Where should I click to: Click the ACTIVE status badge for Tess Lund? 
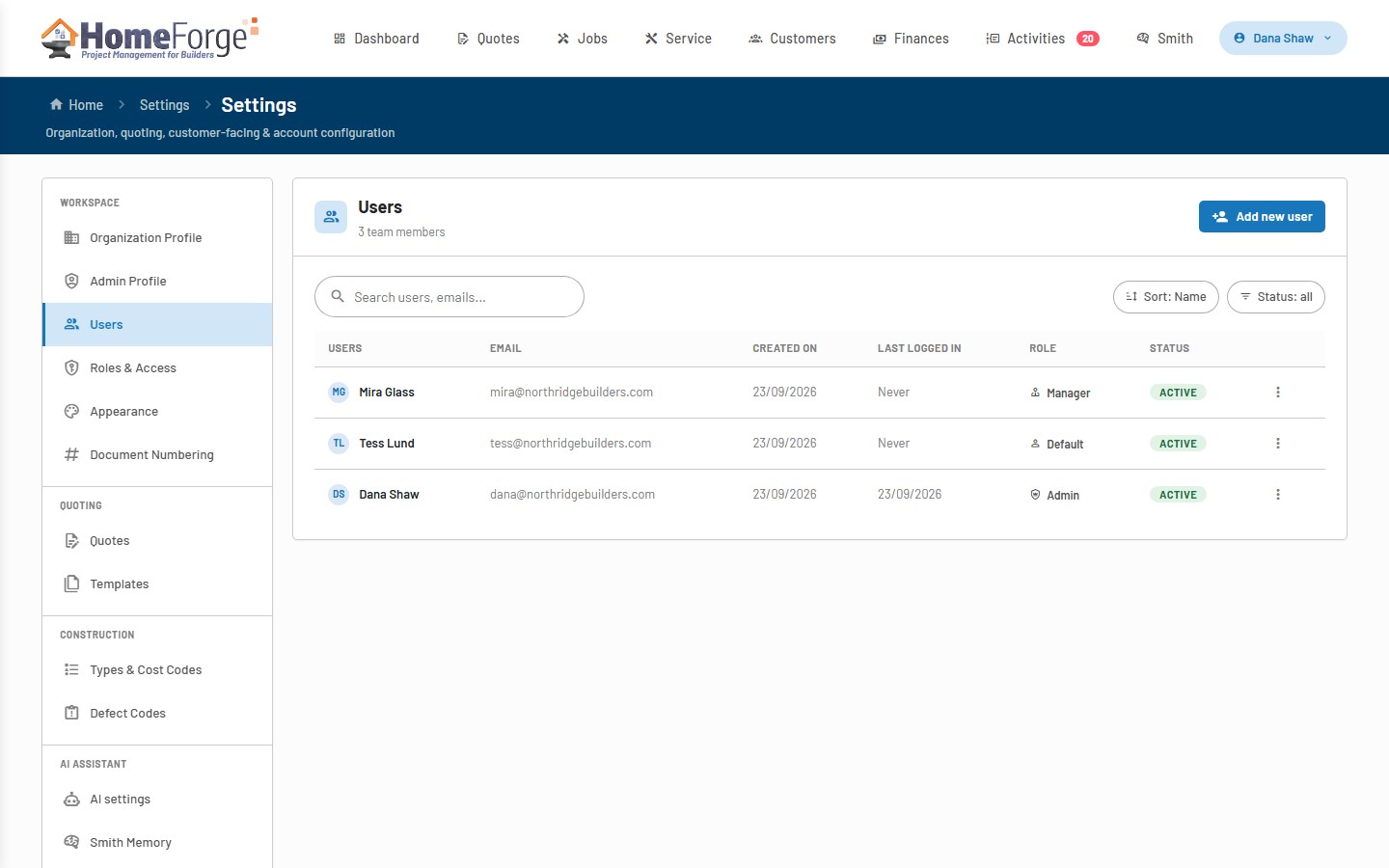[x=1178, y=444]
